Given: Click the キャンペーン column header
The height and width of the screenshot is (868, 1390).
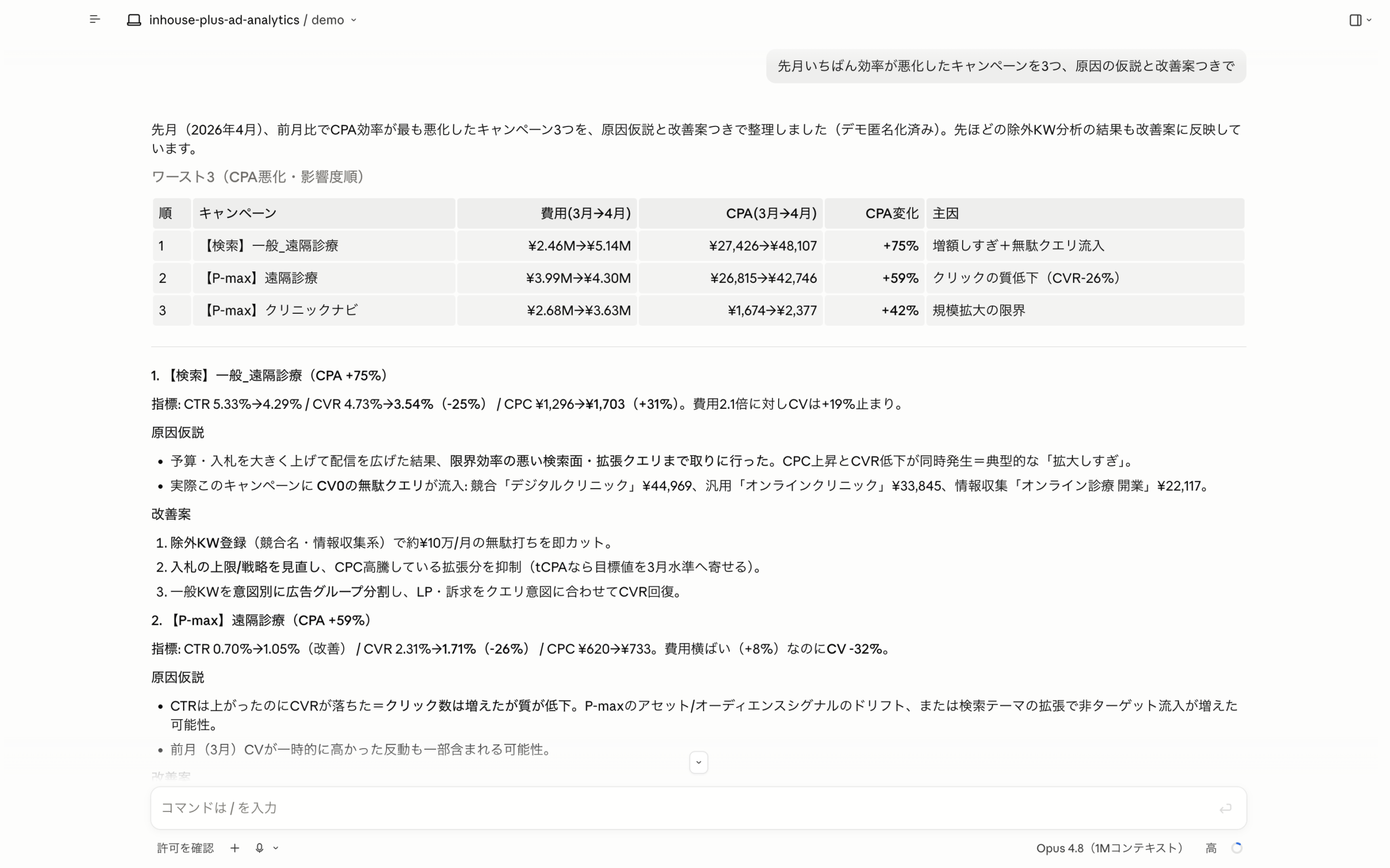Looking at the screenshot, I should (324, 213).
